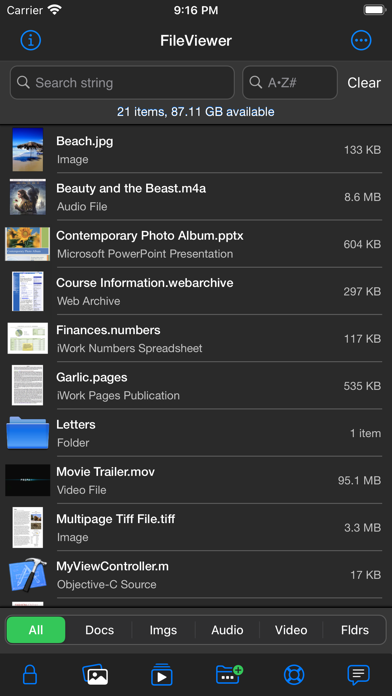Switch to the Fldrs filter tab
The image size is (392, 696).
click(354, 630)
